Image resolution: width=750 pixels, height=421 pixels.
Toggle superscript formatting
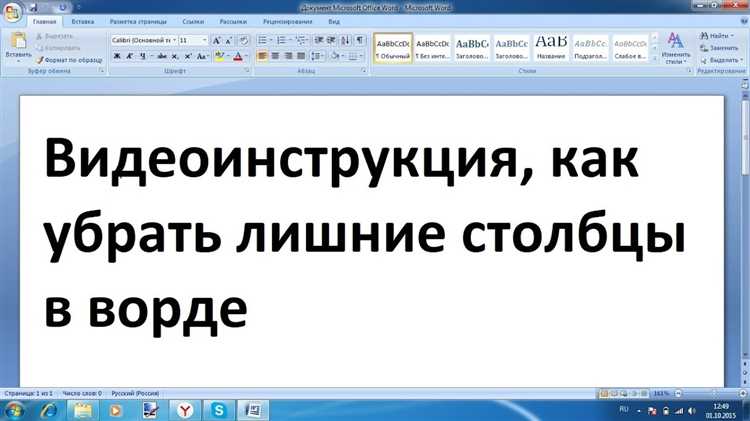tap(188, 56)
